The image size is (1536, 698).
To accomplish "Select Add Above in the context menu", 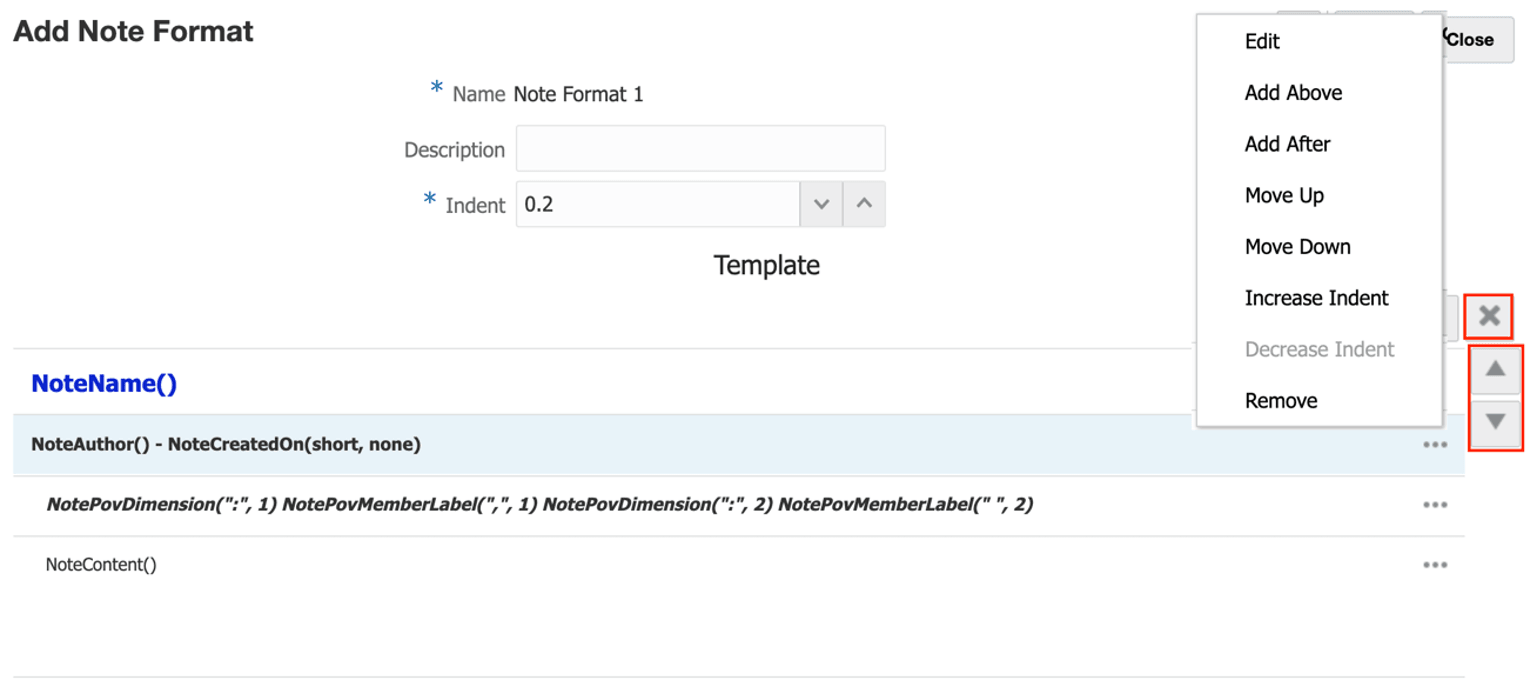I will pyautogui.click(x=1293, y=93).
